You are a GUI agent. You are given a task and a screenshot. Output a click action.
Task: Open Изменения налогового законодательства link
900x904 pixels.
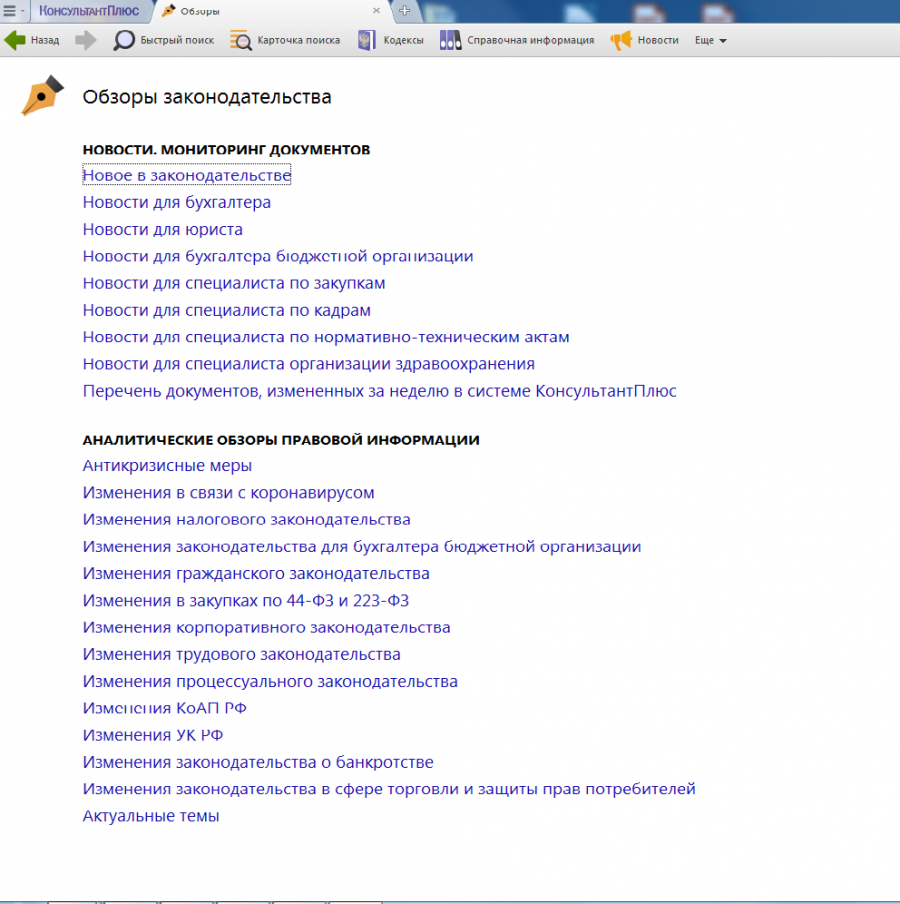click(x=246, y=520)
